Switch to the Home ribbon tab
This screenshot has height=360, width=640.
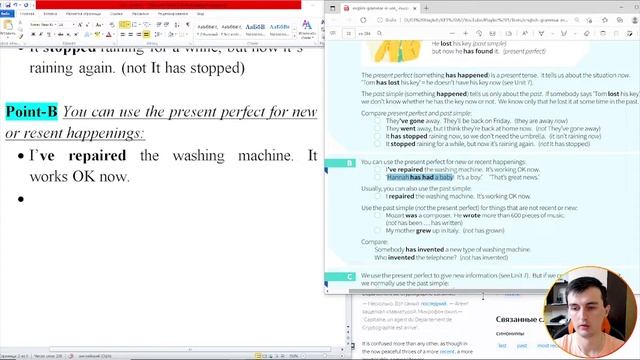coord(27,13)
